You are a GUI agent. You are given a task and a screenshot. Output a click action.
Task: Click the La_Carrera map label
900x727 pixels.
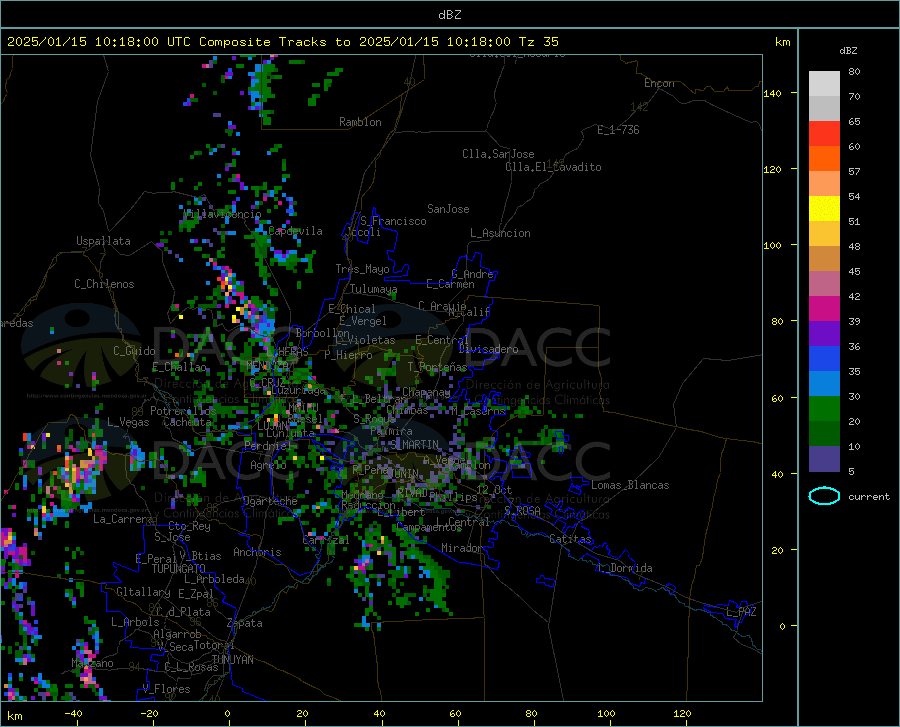pos(123,519)
